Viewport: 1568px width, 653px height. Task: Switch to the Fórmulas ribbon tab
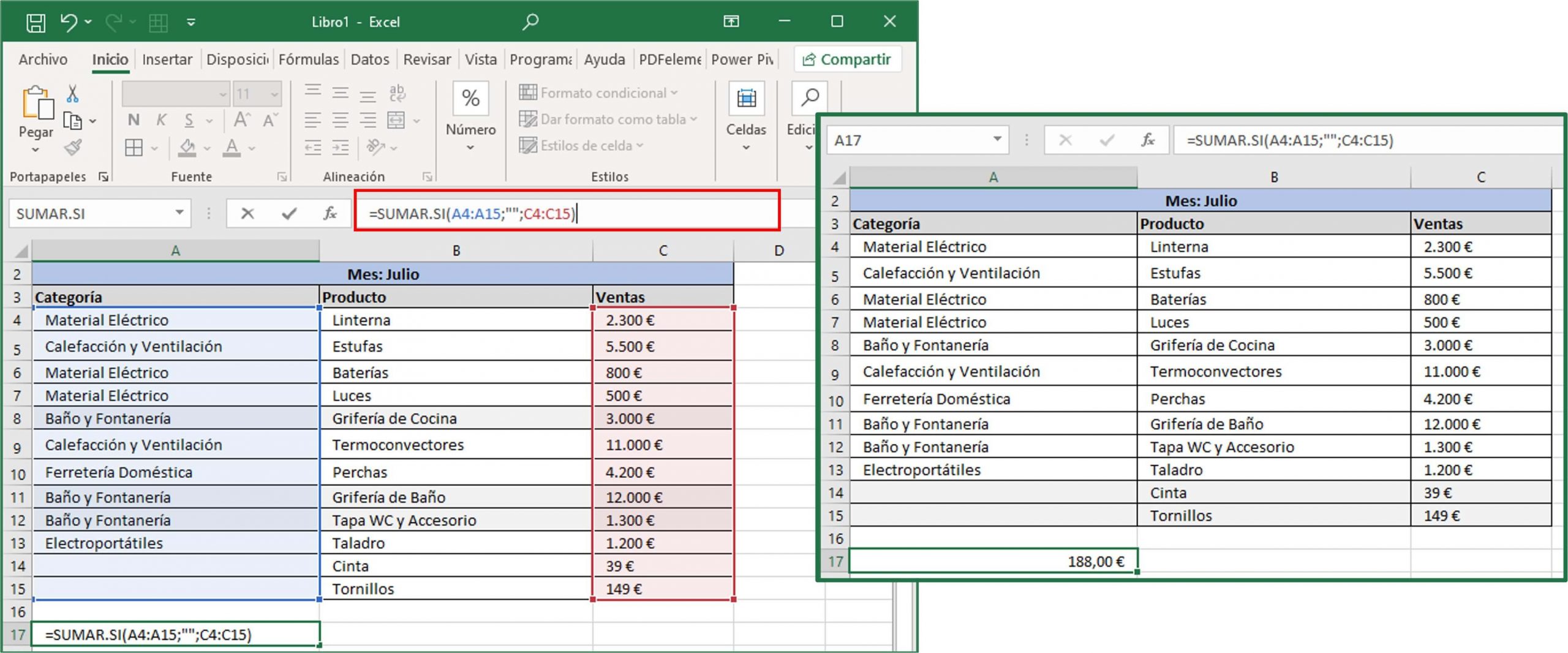click(x=309, y=59)
